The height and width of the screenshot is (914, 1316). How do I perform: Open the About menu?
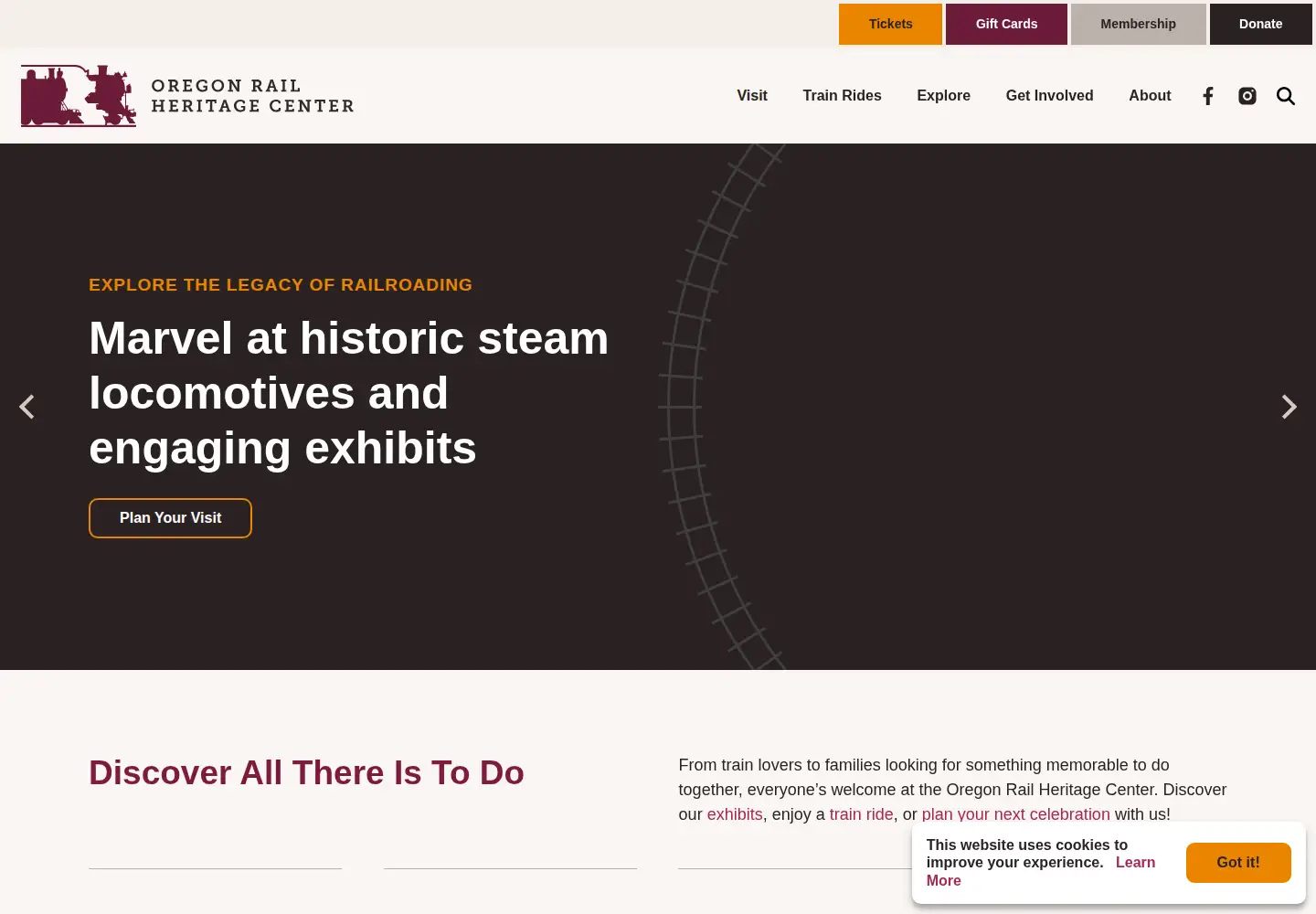pos(1150,96)
